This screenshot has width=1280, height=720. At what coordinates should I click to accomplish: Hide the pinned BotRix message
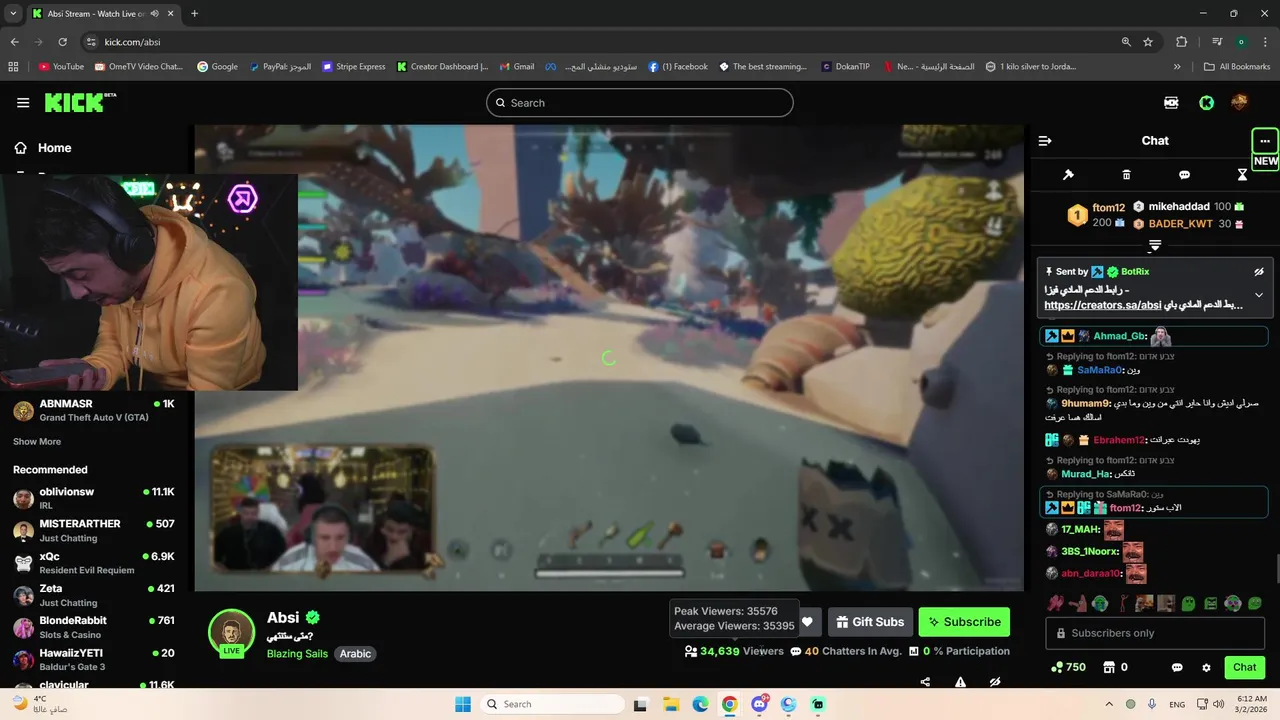click(x=1259, y=272)
